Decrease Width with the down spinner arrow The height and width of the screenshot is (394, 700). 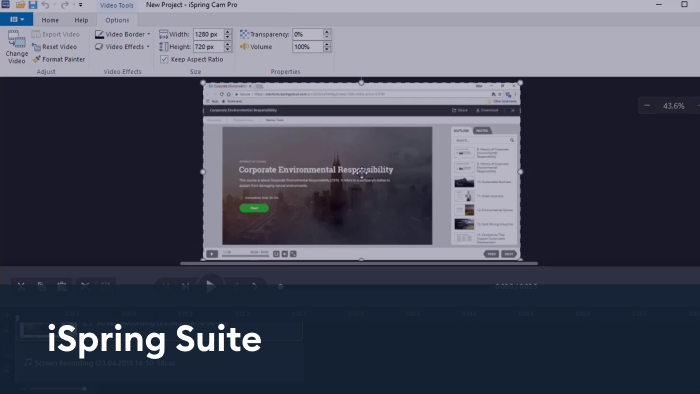(x=228, y=37)
